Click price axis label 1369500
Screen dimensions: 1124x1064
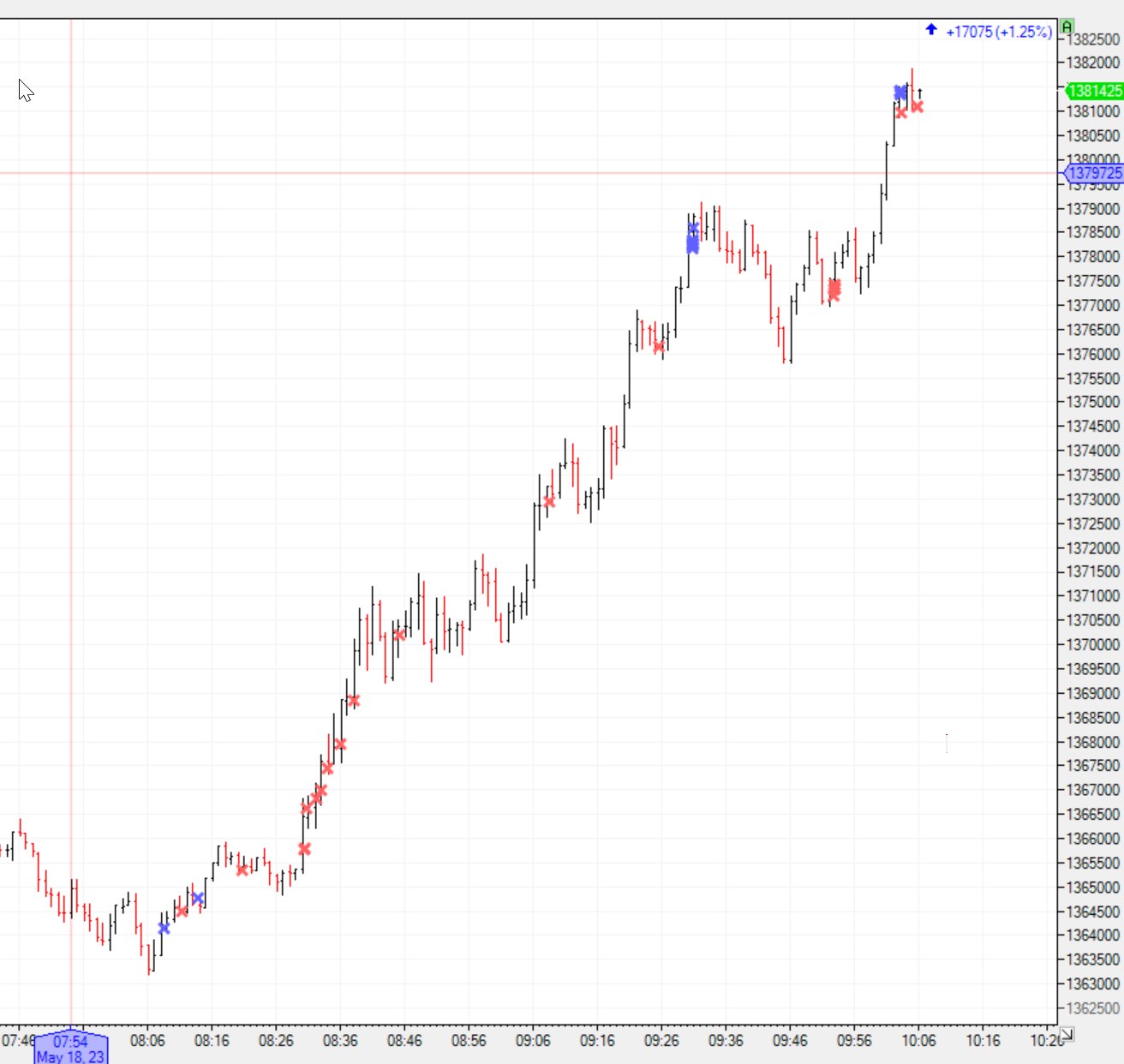point(1093,669)
